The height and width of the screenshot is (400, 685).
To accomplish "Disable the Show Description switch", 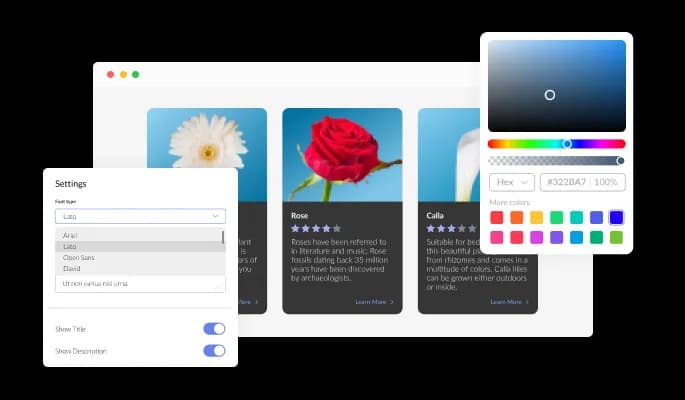I will (x=214, y=350).
